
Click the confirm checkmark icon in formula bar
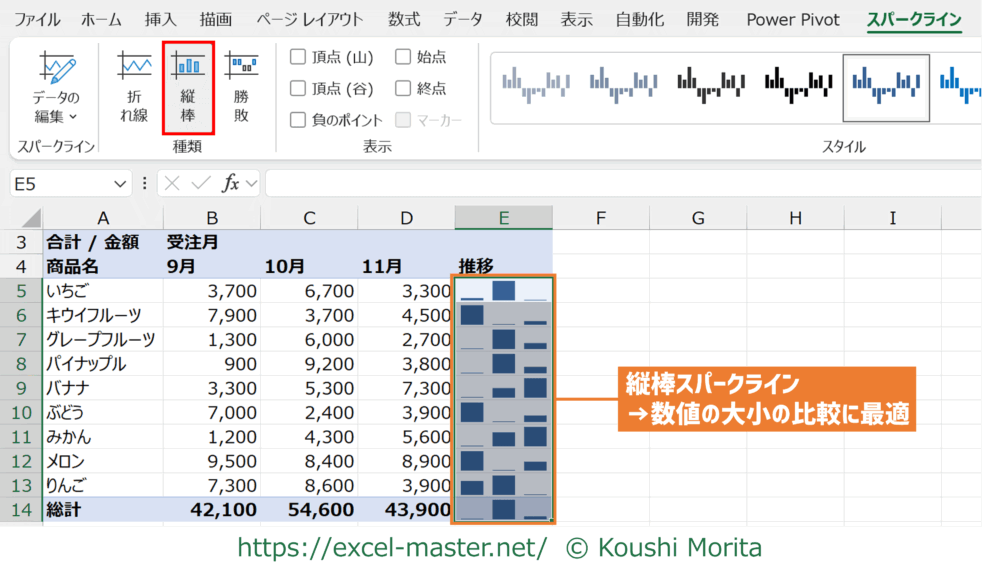pyautogui.click(x=201, y=183)
